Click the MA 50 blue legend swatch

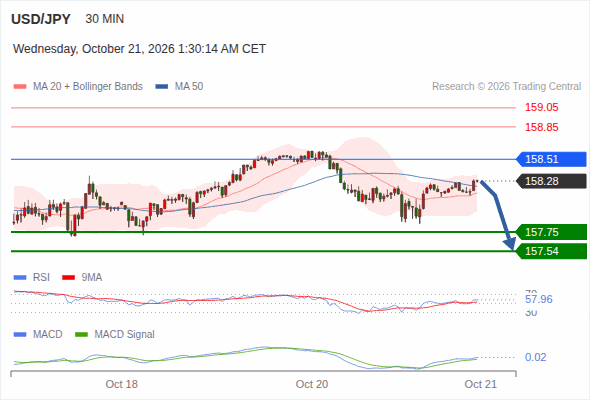click(162, 87)
